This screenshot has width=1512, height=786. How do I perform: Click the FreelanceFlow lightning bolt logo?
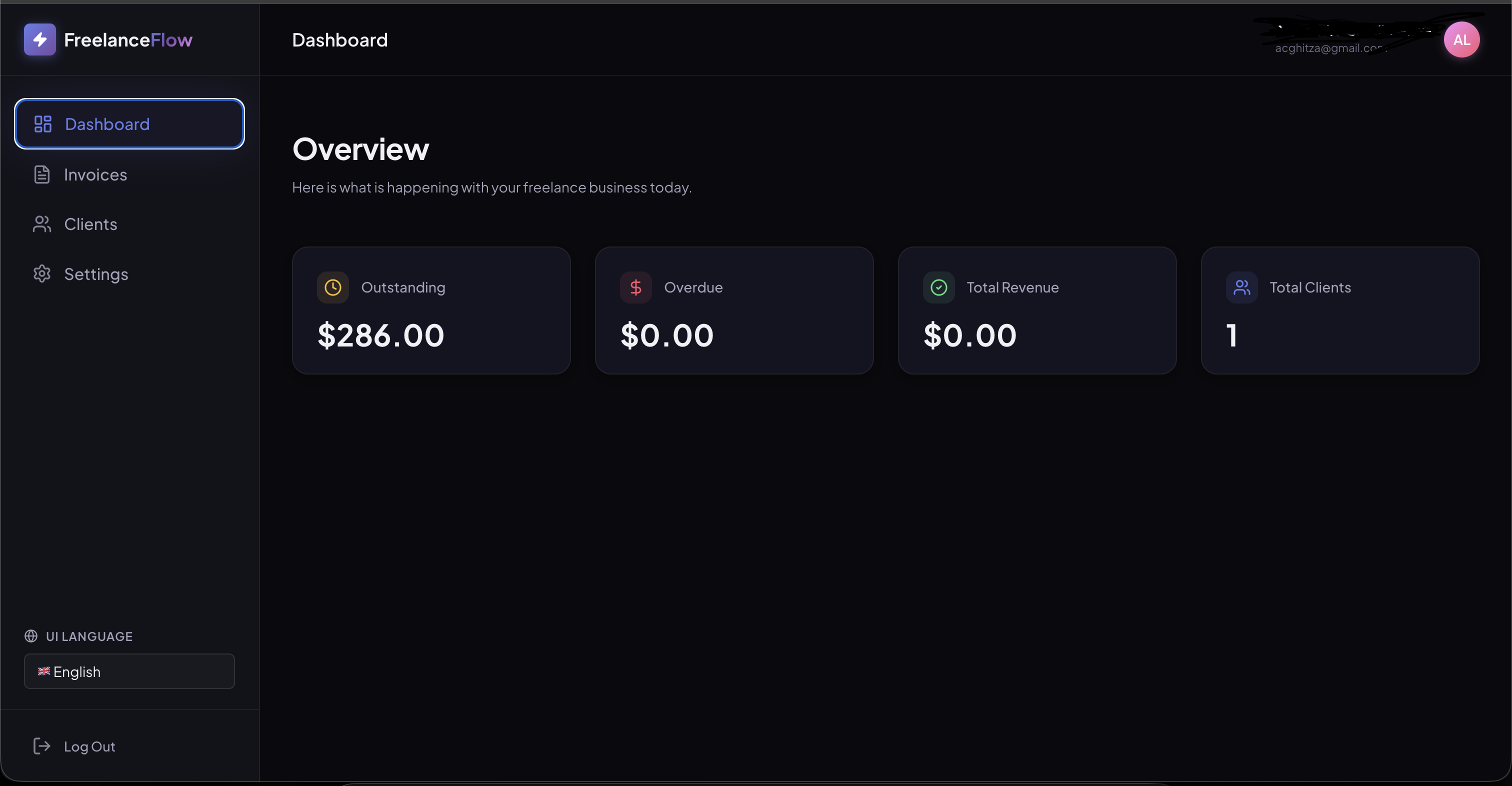click(40, 39)
